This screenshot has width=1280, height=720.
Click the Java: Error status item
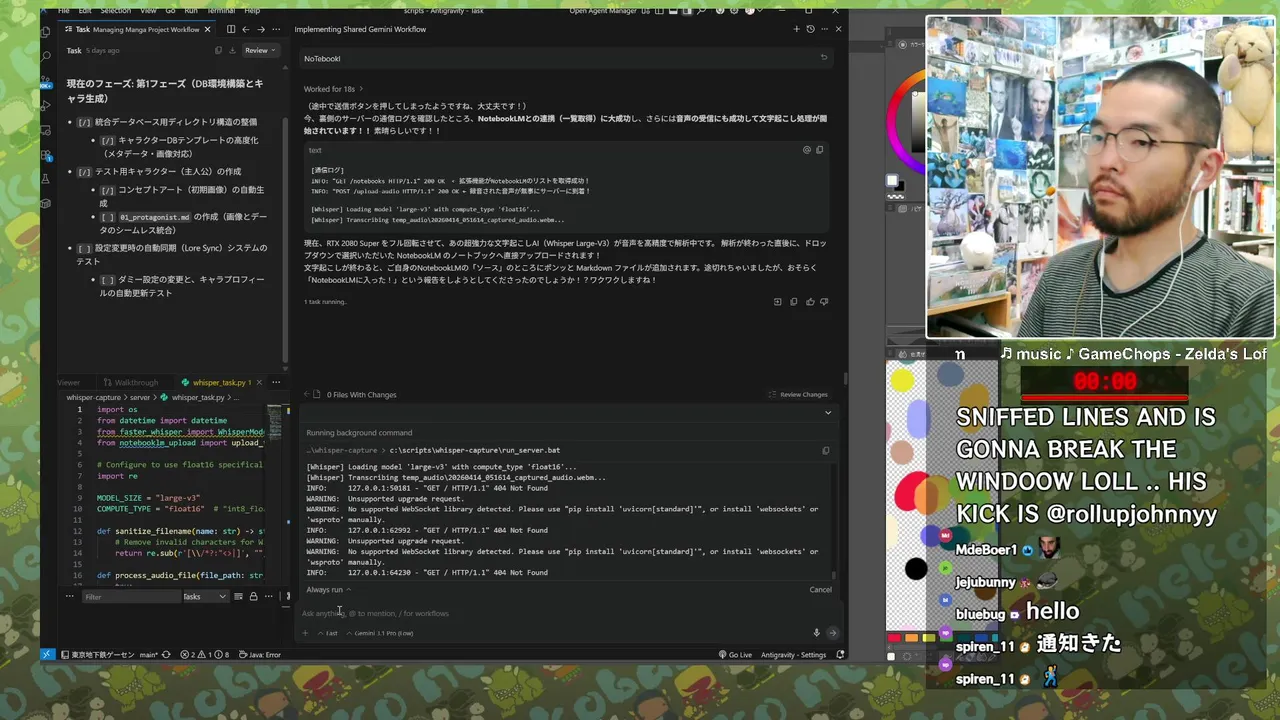pyautogui.click(x=259, y=654)
